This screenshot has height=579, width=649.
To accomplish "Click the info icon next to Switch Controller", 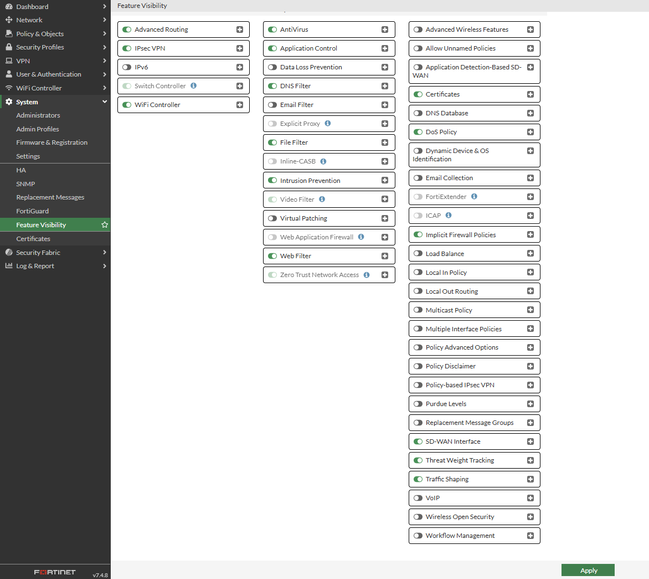I will 193,86.
